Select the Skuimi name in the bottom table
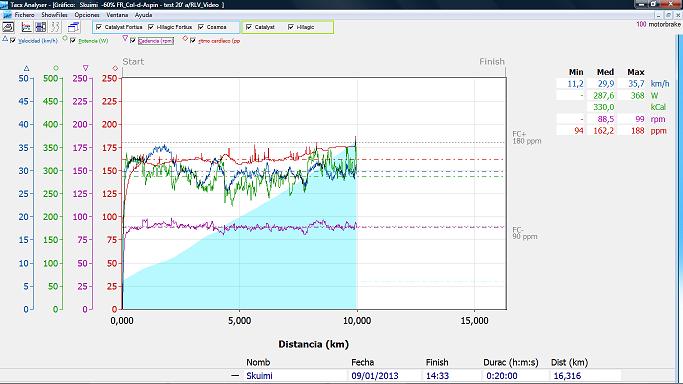The image size is (683, 384). 259,376
